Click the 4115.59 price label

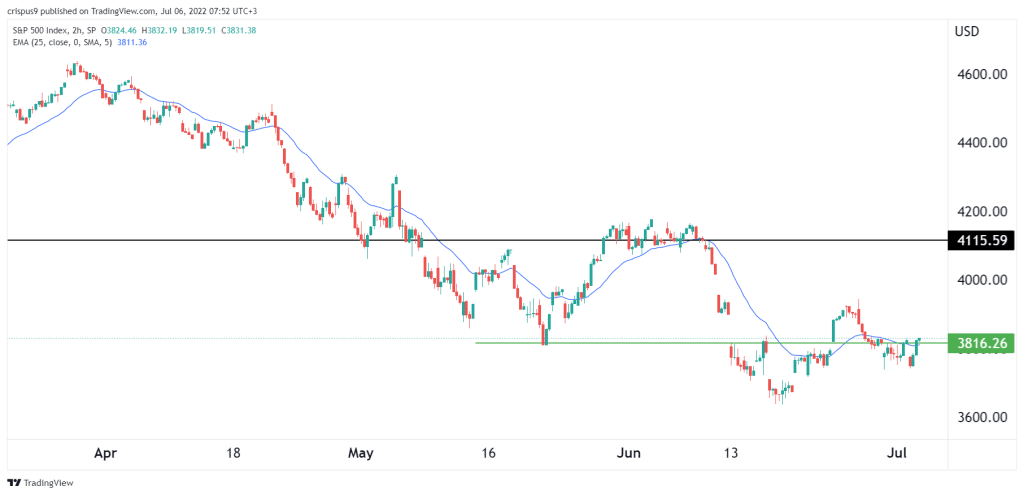coord(980,241)
